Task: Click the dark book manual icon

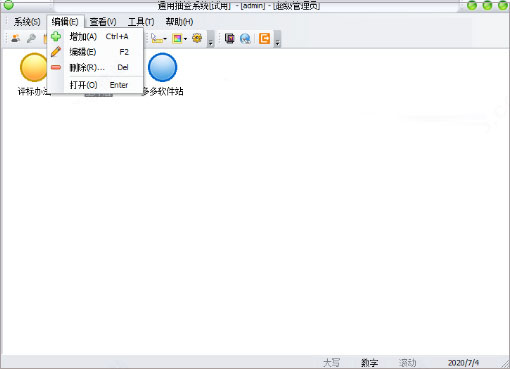Action: coord(230,39)
